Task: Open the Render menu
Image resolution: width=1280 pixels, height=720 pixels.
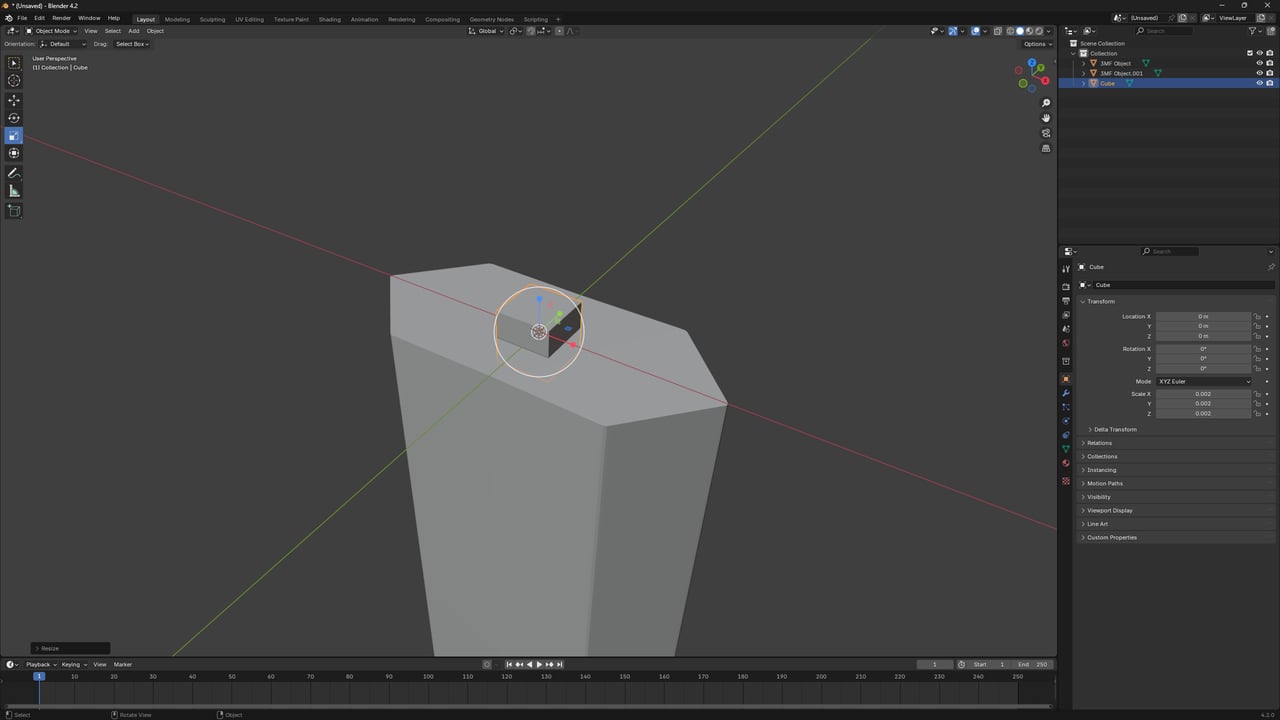Action: [x=61, y=18]
